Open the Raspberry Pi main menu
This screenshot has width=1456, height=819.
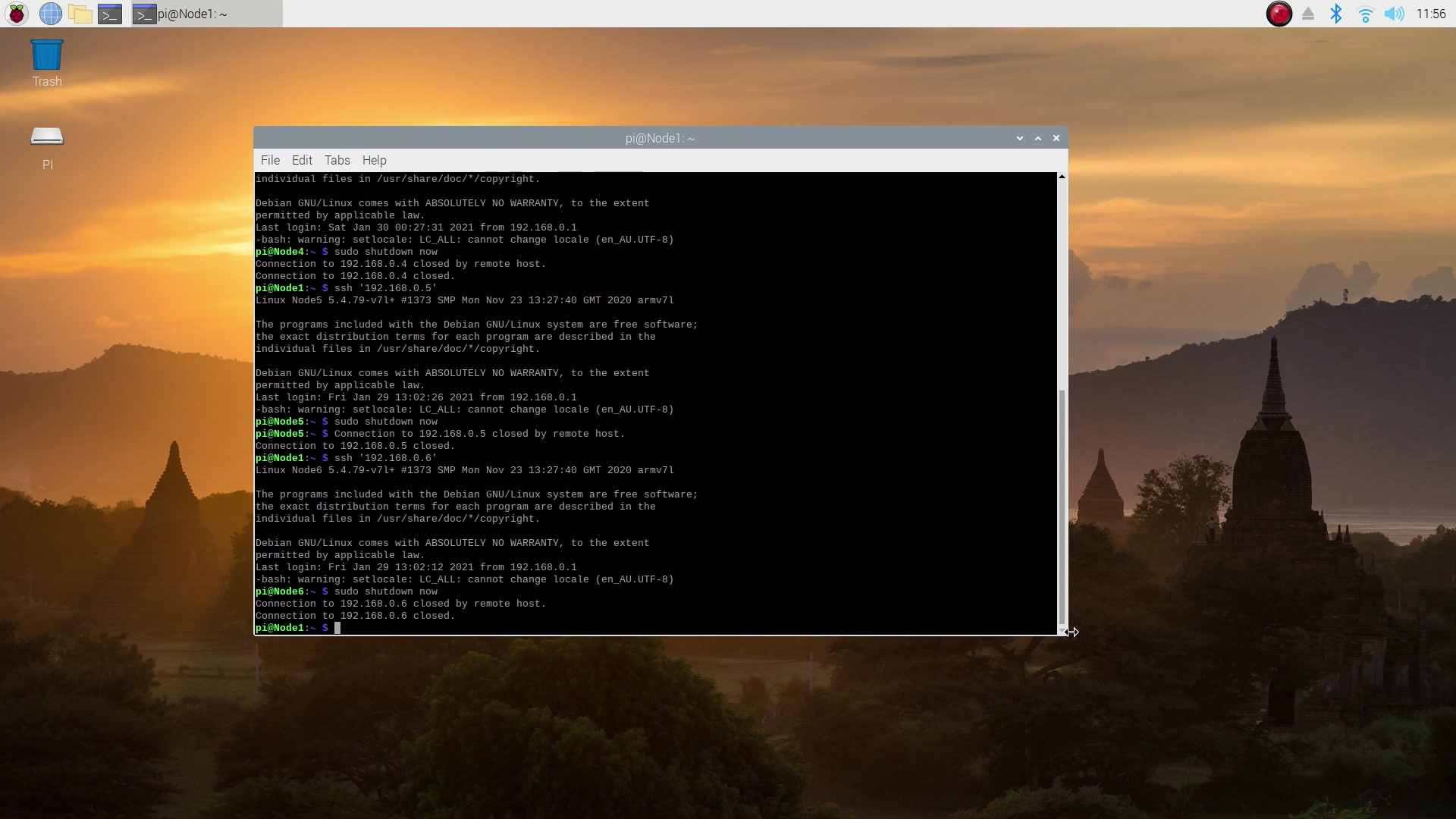tap(17, 14)
